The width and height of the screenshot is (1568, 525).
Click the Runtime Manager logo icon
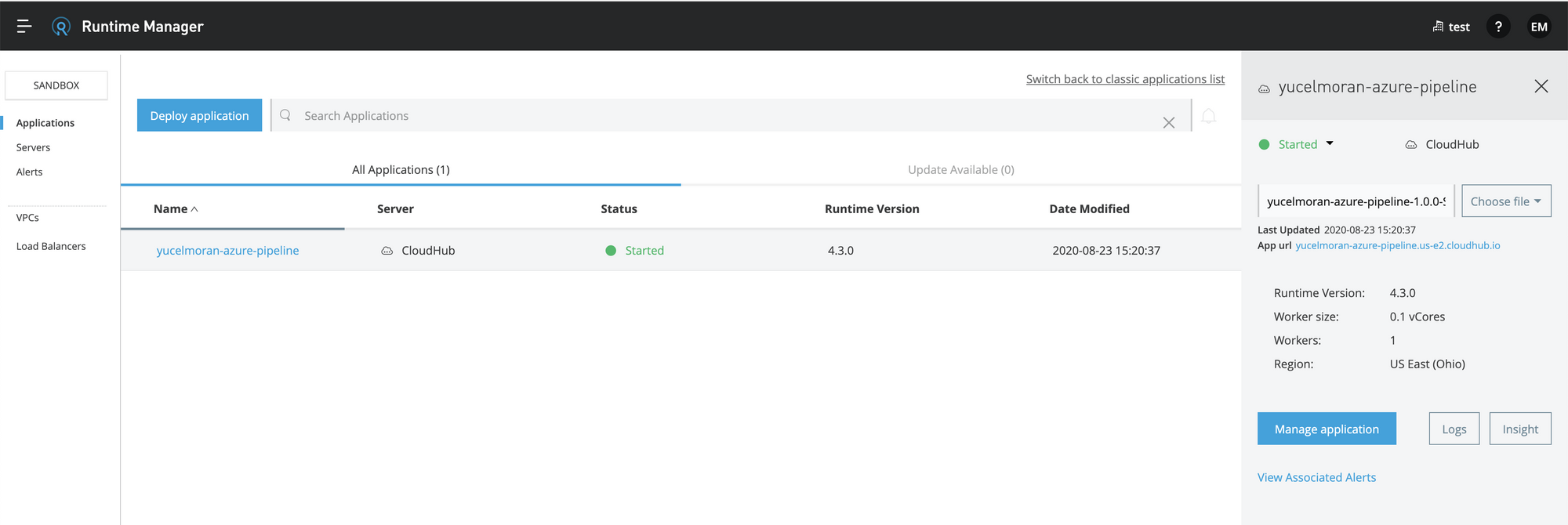[x=61, y=27]
